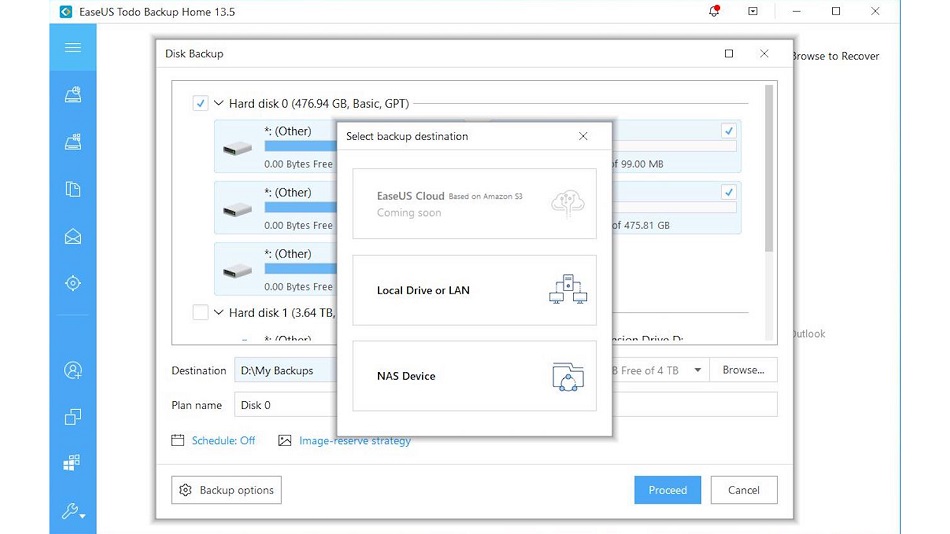This screenshot has height=534, width=950.
Task: Click the System backup sidebar icon
Action: [73, 142]
